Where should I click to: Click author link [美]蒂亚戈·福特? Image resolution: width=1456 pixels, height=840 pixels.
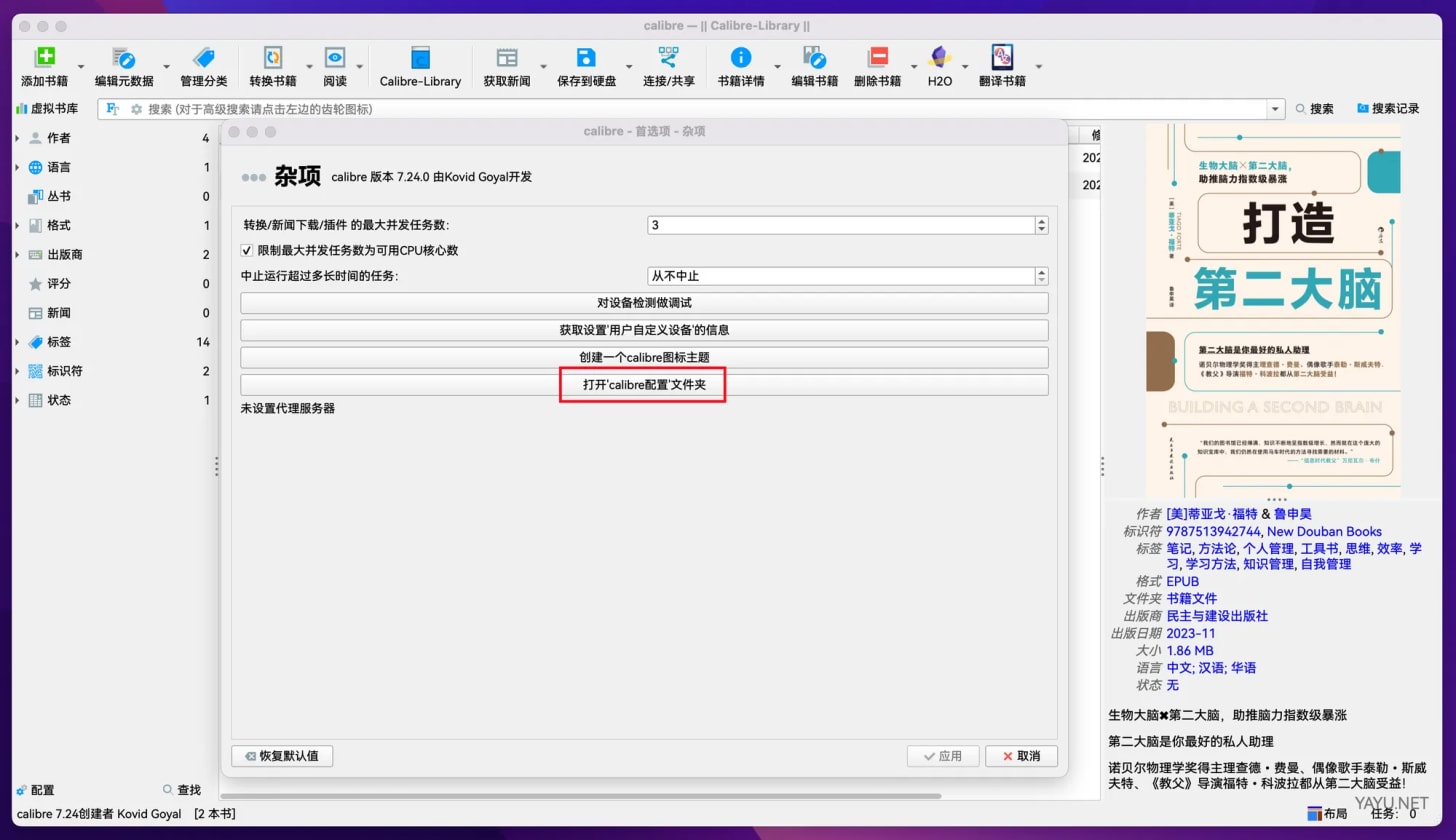point(1212,514)
